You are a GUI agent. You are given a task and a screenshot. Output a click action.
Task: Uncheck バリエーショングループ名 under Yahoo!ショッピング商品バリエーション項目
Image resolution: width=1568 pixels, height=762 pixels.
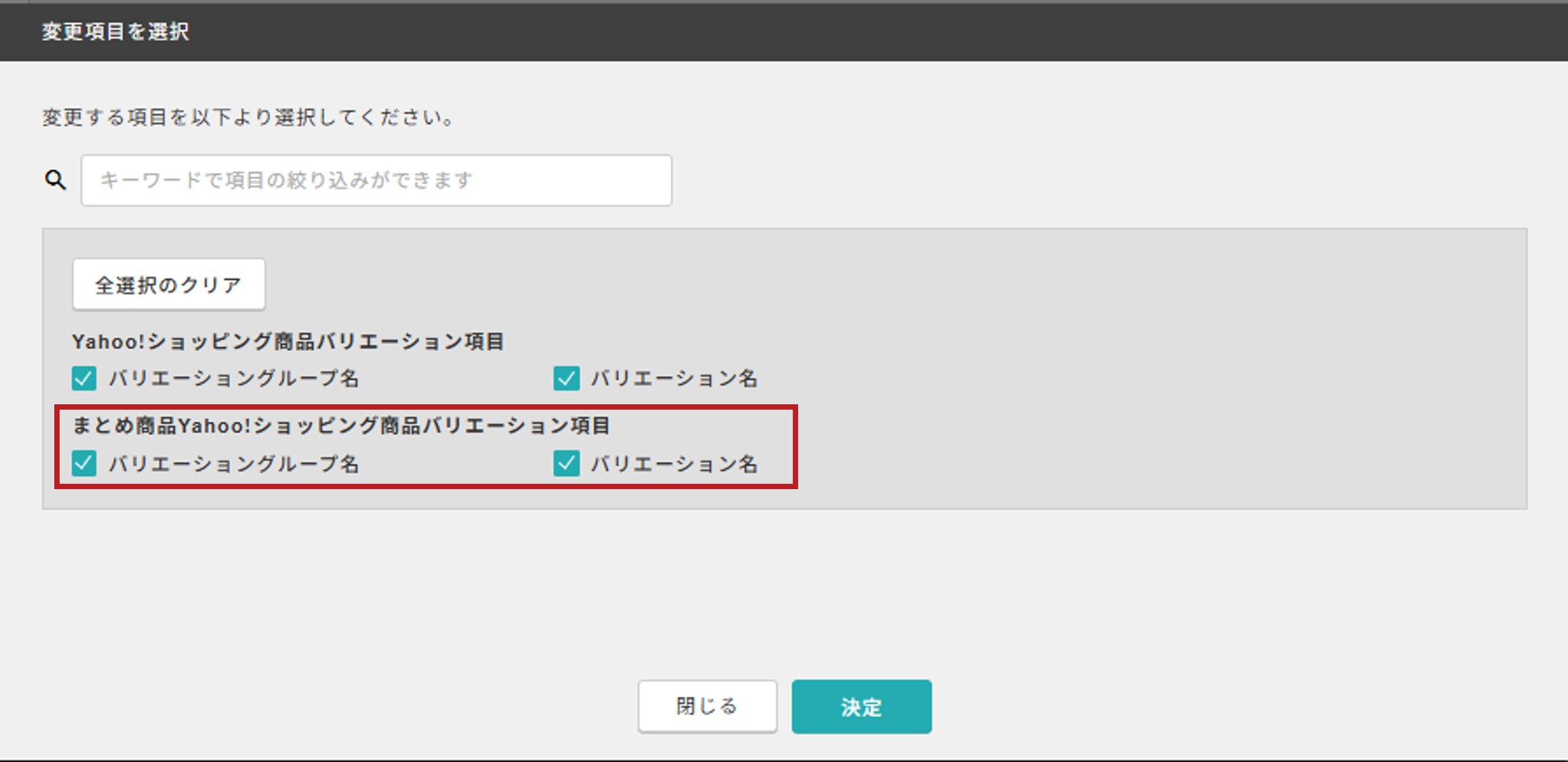(84, 378)
